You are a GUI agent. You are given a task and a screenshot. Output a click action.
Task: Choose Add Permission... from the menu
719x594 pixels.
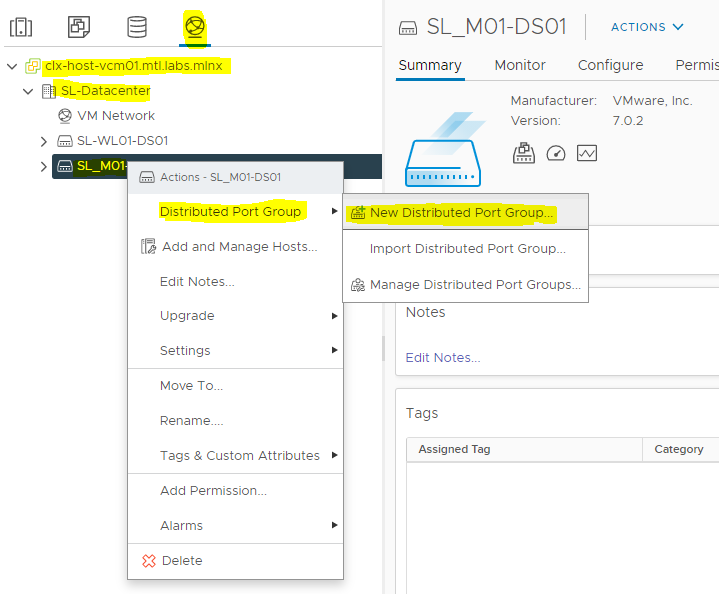[235, 490]
